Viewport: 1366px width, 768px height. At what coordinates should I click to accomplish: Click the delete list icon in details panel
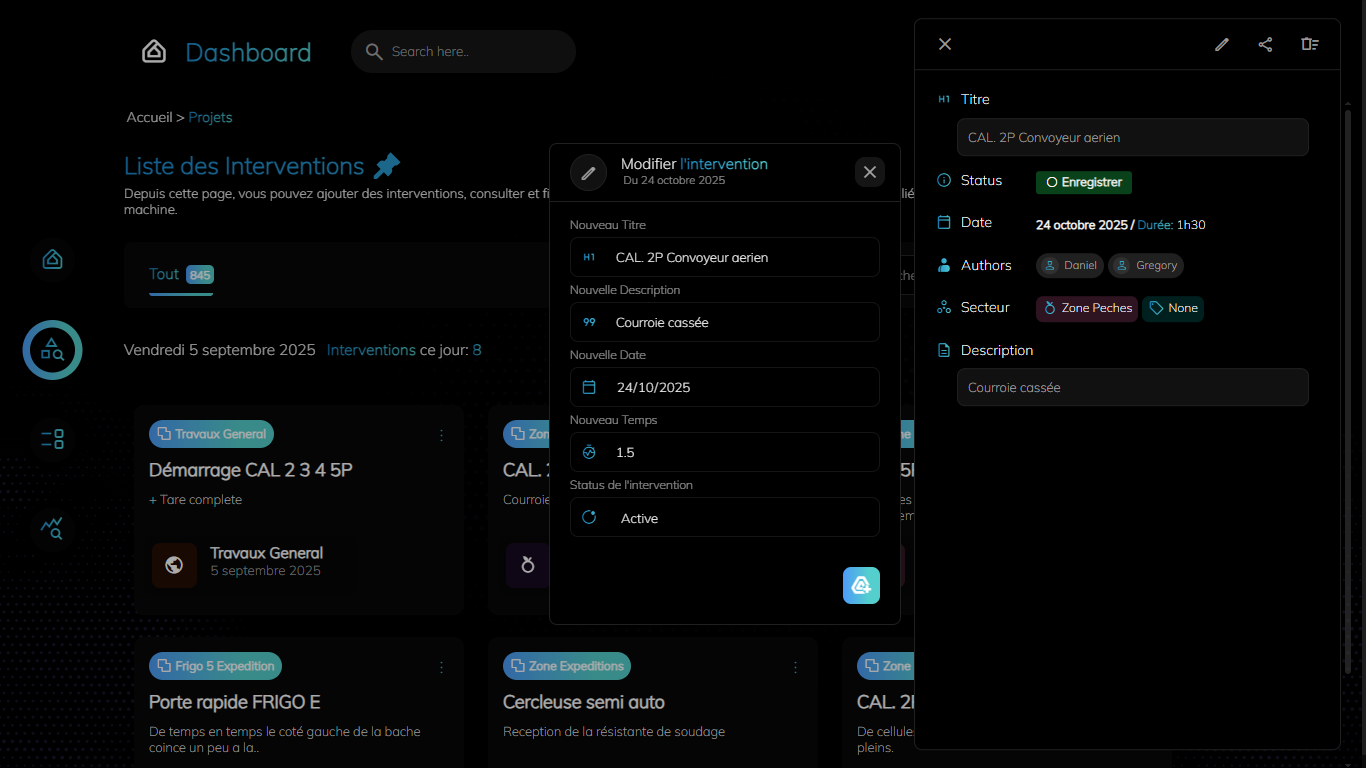[x=1309, y=44]
